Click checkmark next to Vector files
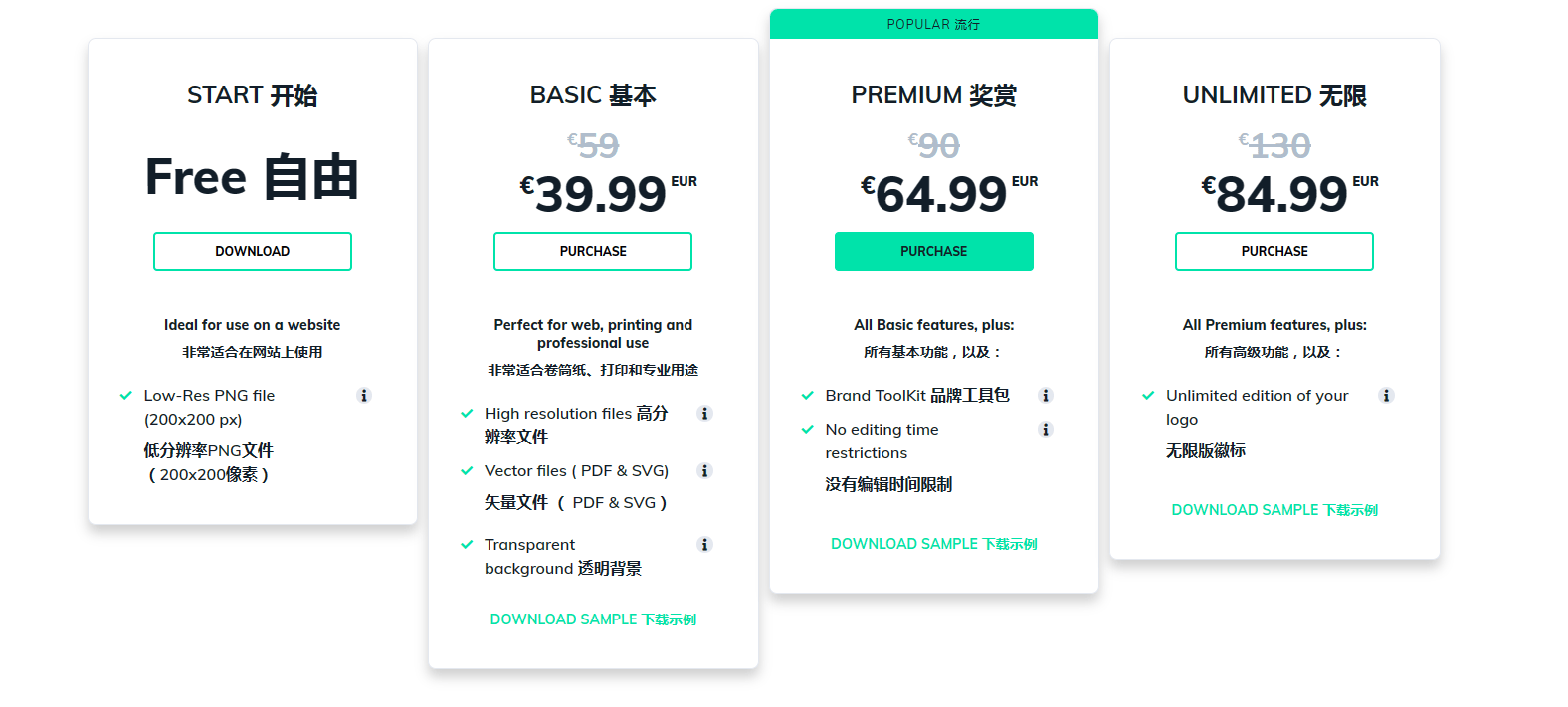The width and height of the screenshot is (1568, 707). [x=467, y=471]
